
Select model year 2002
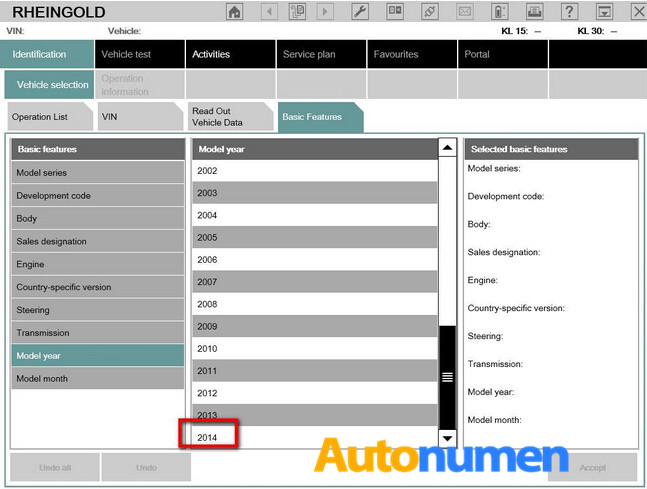pos(315,170)
